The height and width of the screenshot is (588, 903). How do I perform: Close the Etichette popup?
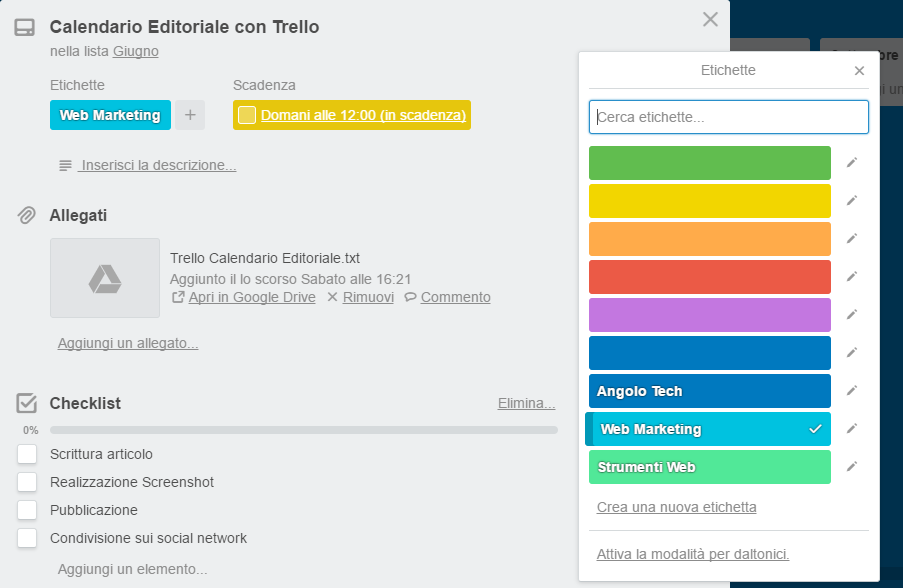coord(859,70)
